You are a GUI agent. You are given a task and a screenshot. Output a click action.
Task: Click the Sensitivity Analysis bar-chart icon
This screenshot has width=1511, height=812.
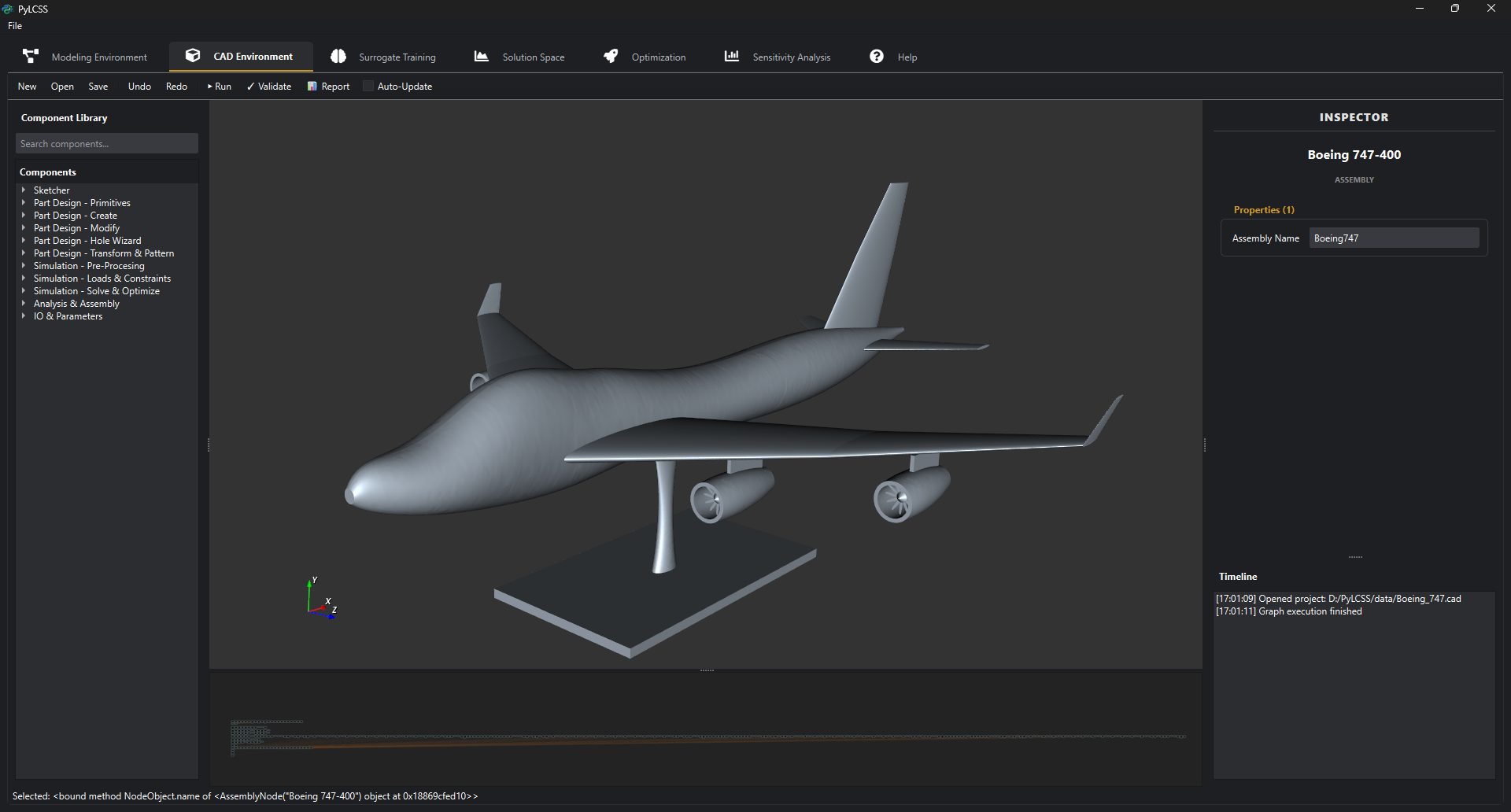point(732,57)
